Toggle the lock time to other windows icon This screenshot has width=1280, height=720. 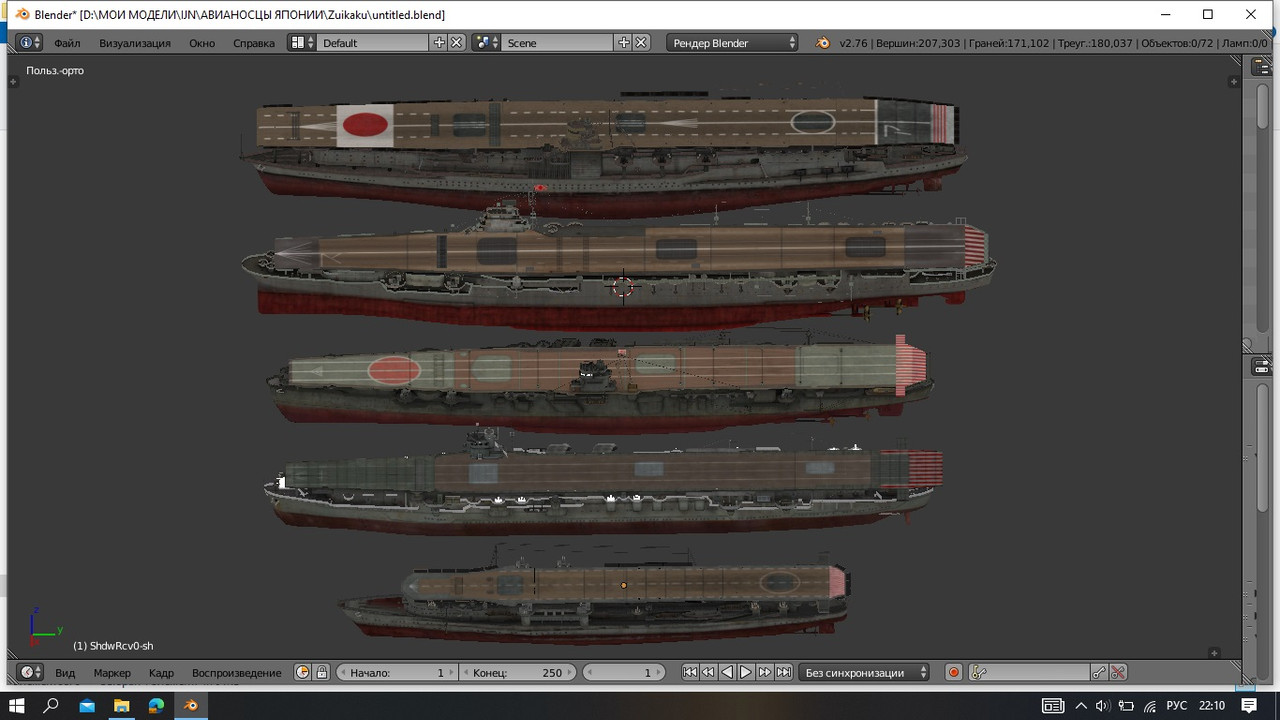point(322,673)
